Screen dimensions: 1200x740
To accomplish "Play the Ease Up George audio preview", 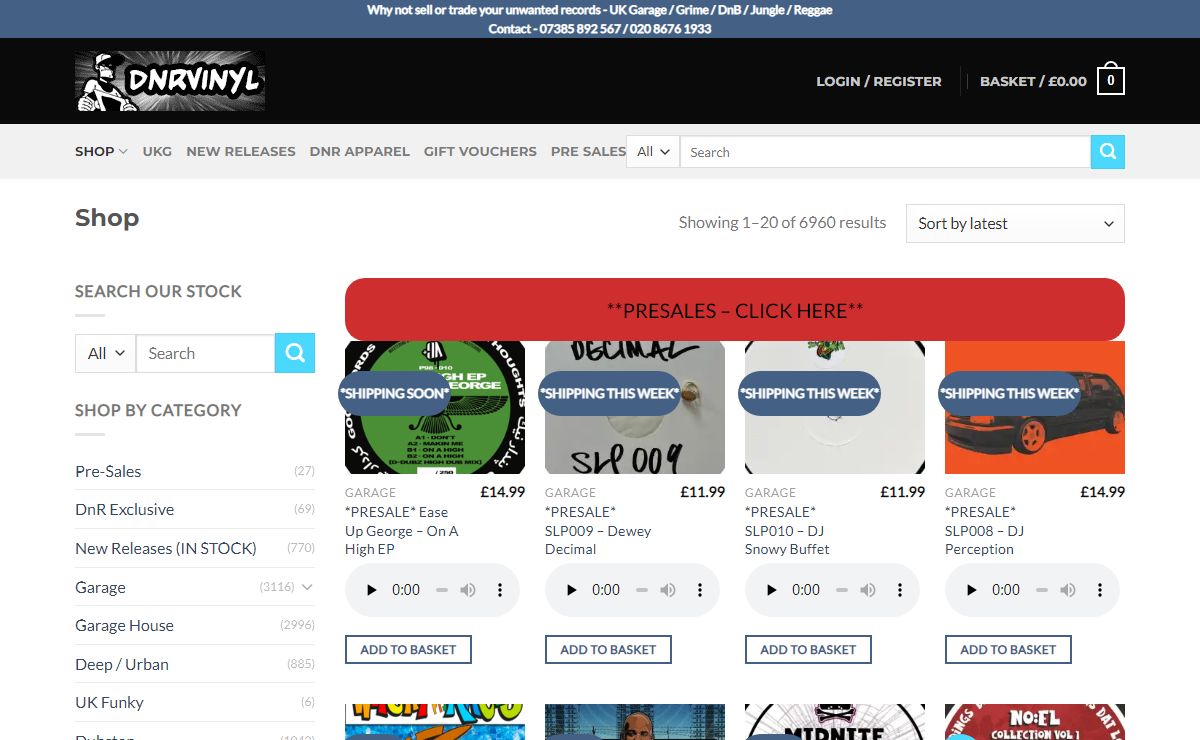I will click(372, 590).
